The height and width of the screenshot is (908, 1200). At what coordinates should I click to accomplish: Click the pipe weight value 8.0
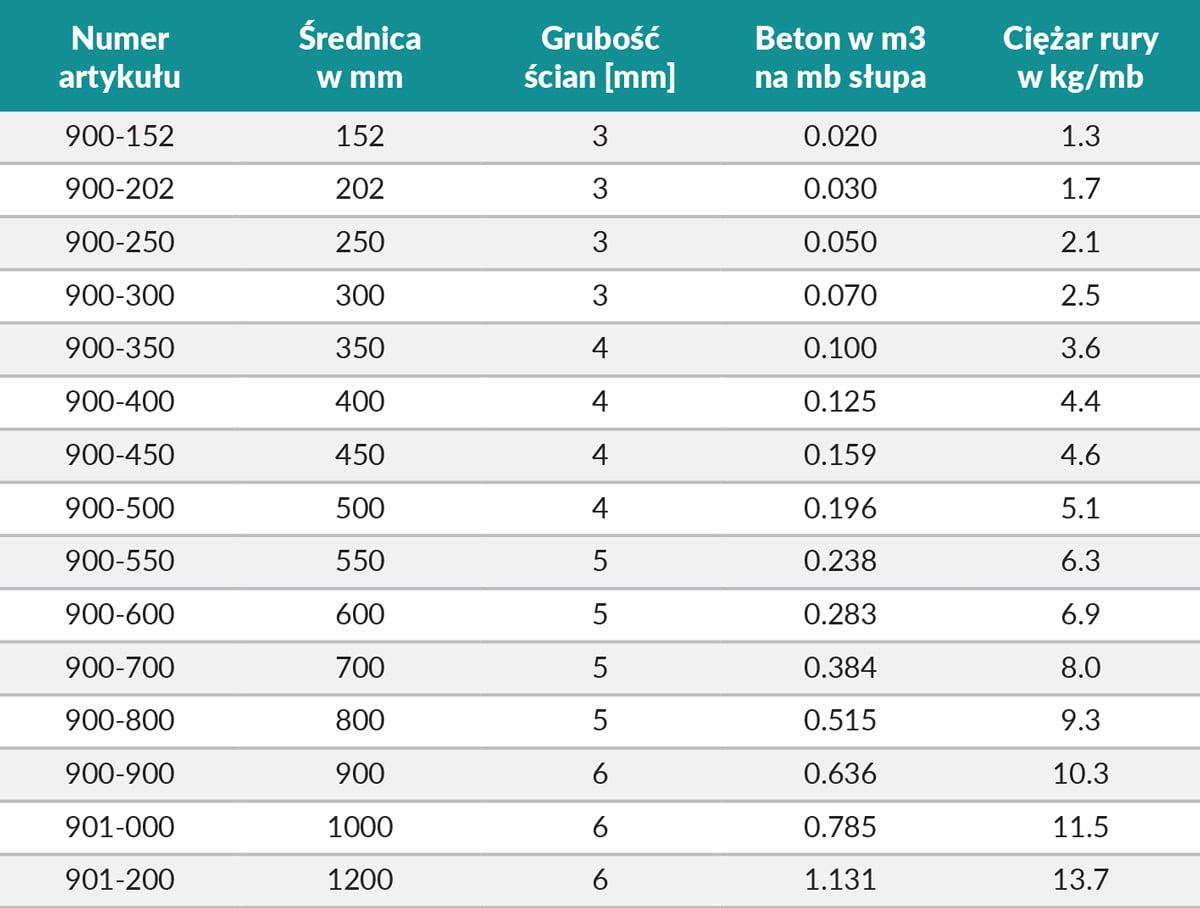click(1080, 667)
